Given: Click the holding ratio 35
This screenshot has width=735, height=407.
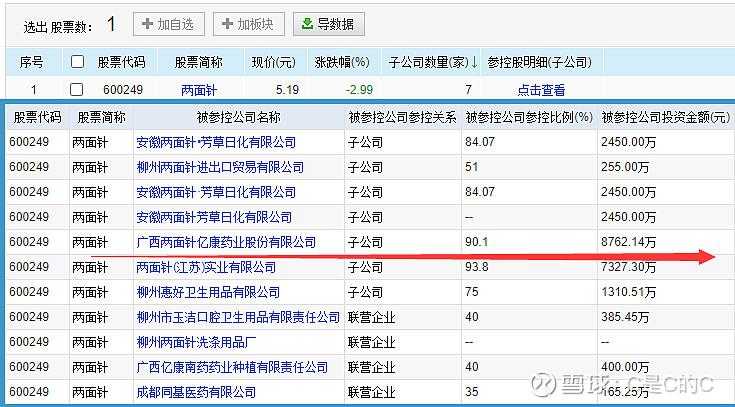Looking at the screenshot, I should [472, 392].
